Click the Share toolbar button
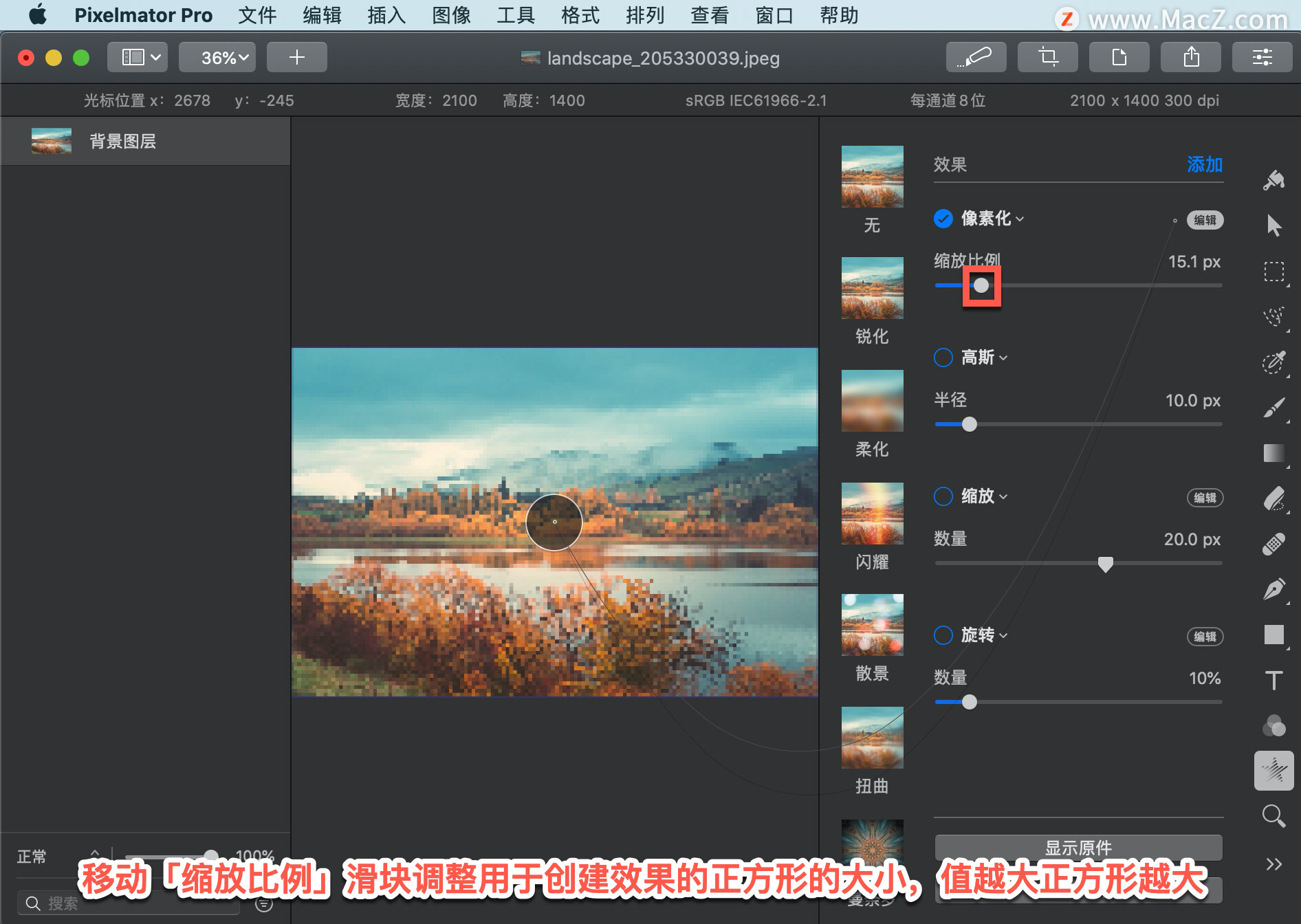 [1190, 57]
